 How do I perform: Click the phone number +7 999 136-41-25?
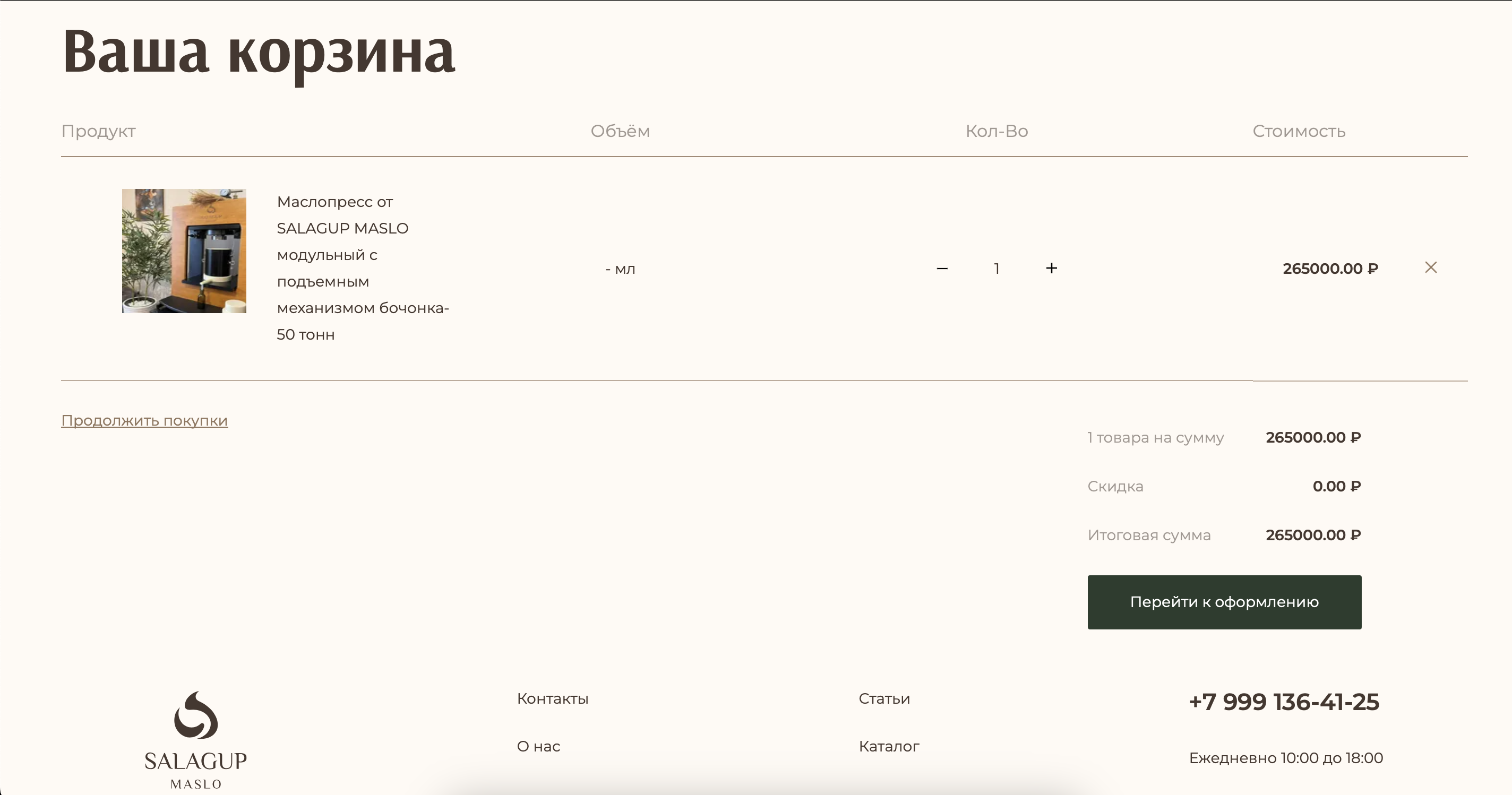(1284, 702)
